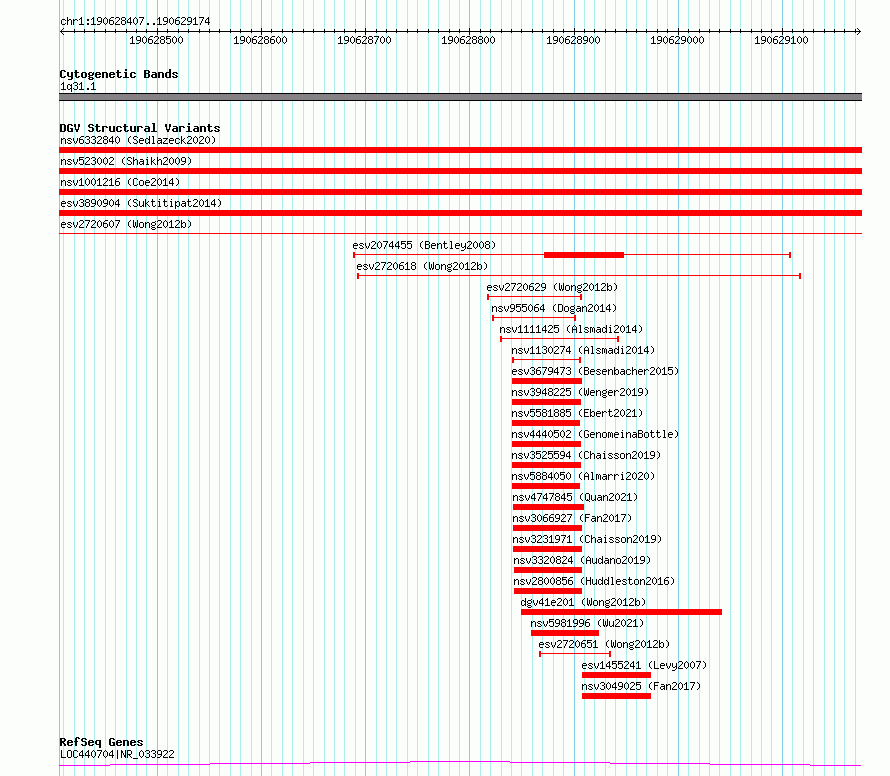Click the LOC440704|NR_033922 gene label
Viewport: 890px width, 776px height.
pos(117,754)
